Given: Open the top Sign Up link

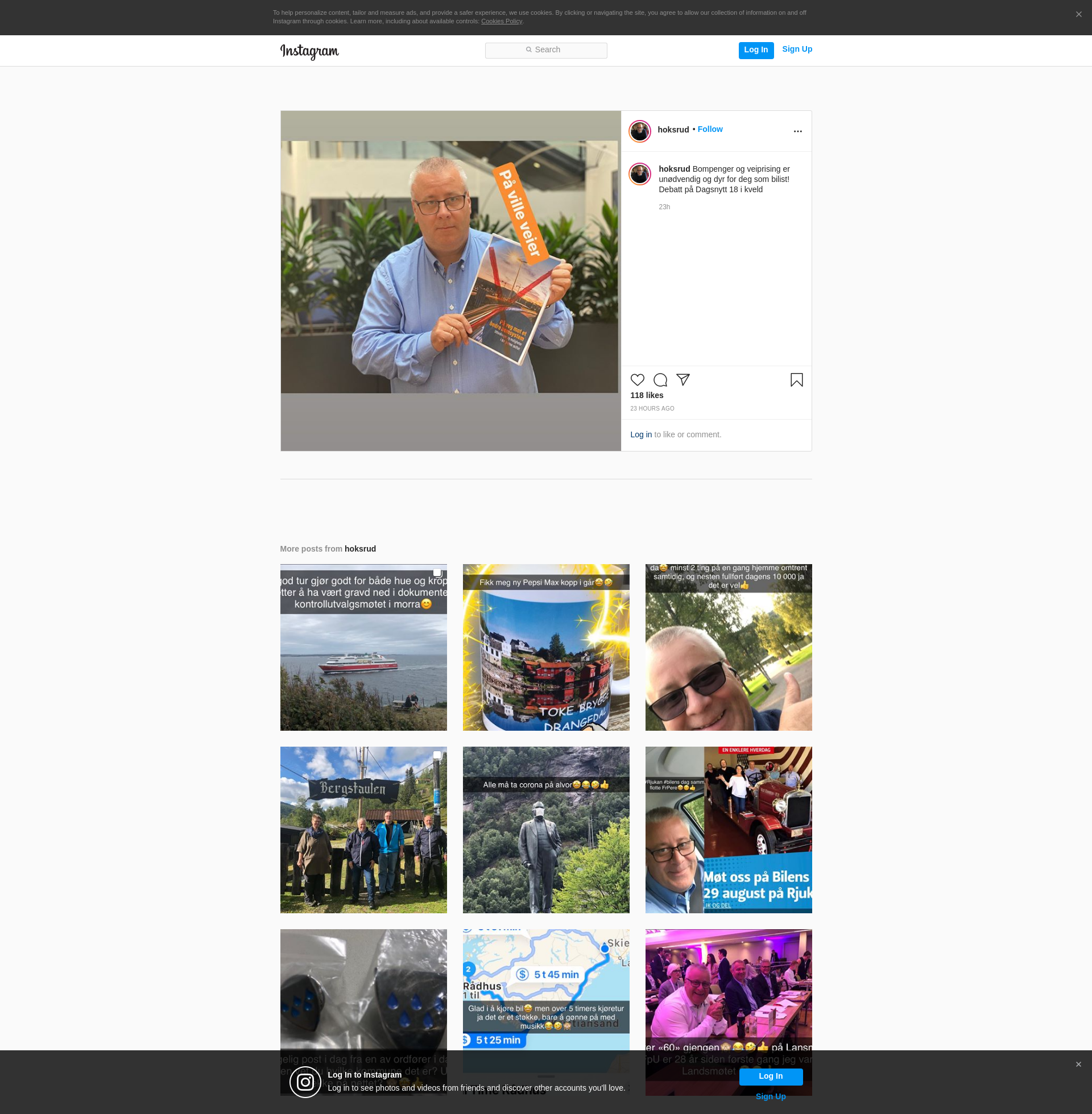Looking at the screenshot, I should [797, 49].
